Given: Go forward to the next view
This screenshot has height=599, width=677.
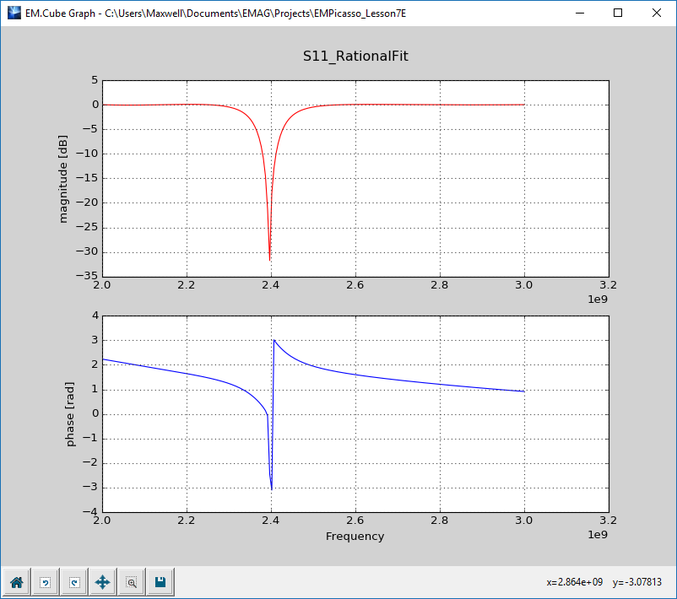Looking at the screenshot, I should click(x=74, y=582).
